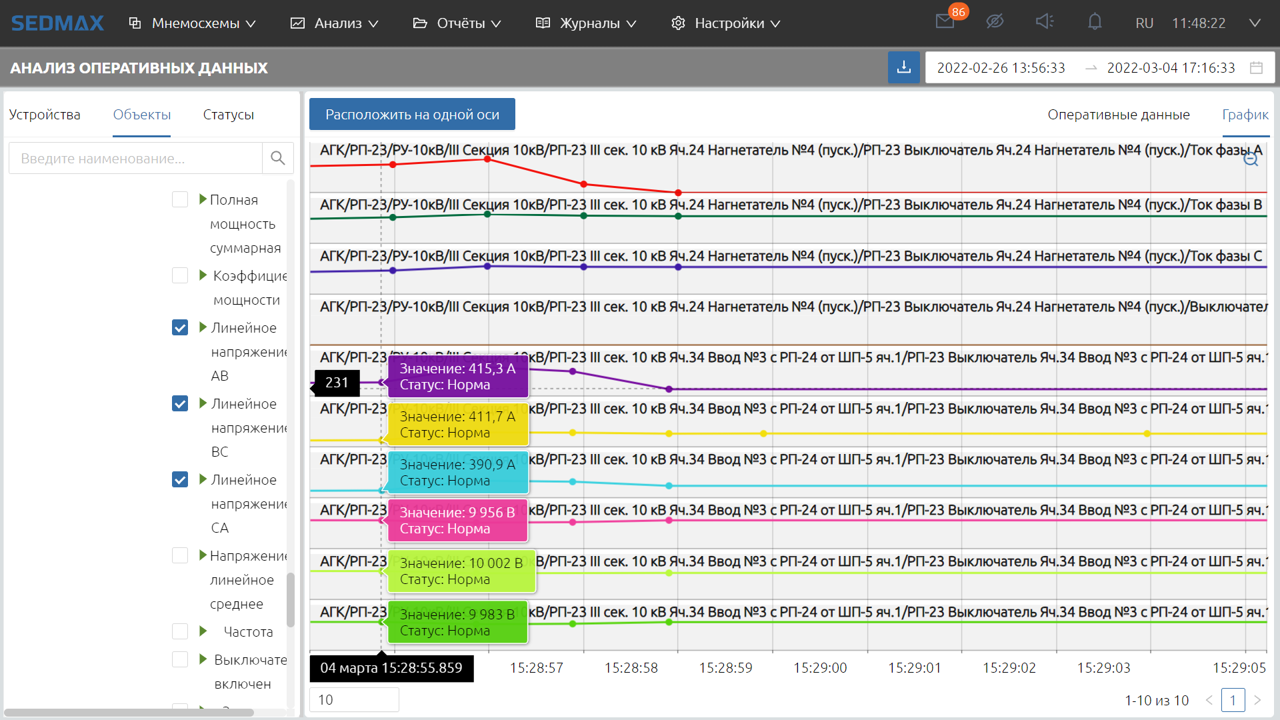Image resolution: width=1280 pixels, height=720 pixels.
Task: Switch to the Статусы tab
Action: 228,115
